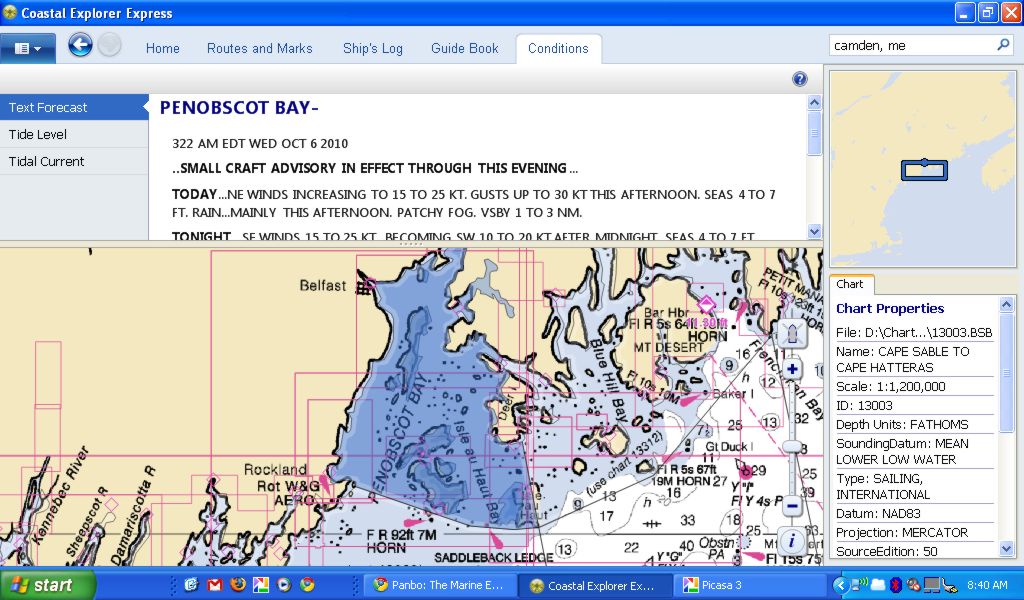Click the chart info 'i' button
This screenshot has height=600, width=1024.
pos(792,541)
